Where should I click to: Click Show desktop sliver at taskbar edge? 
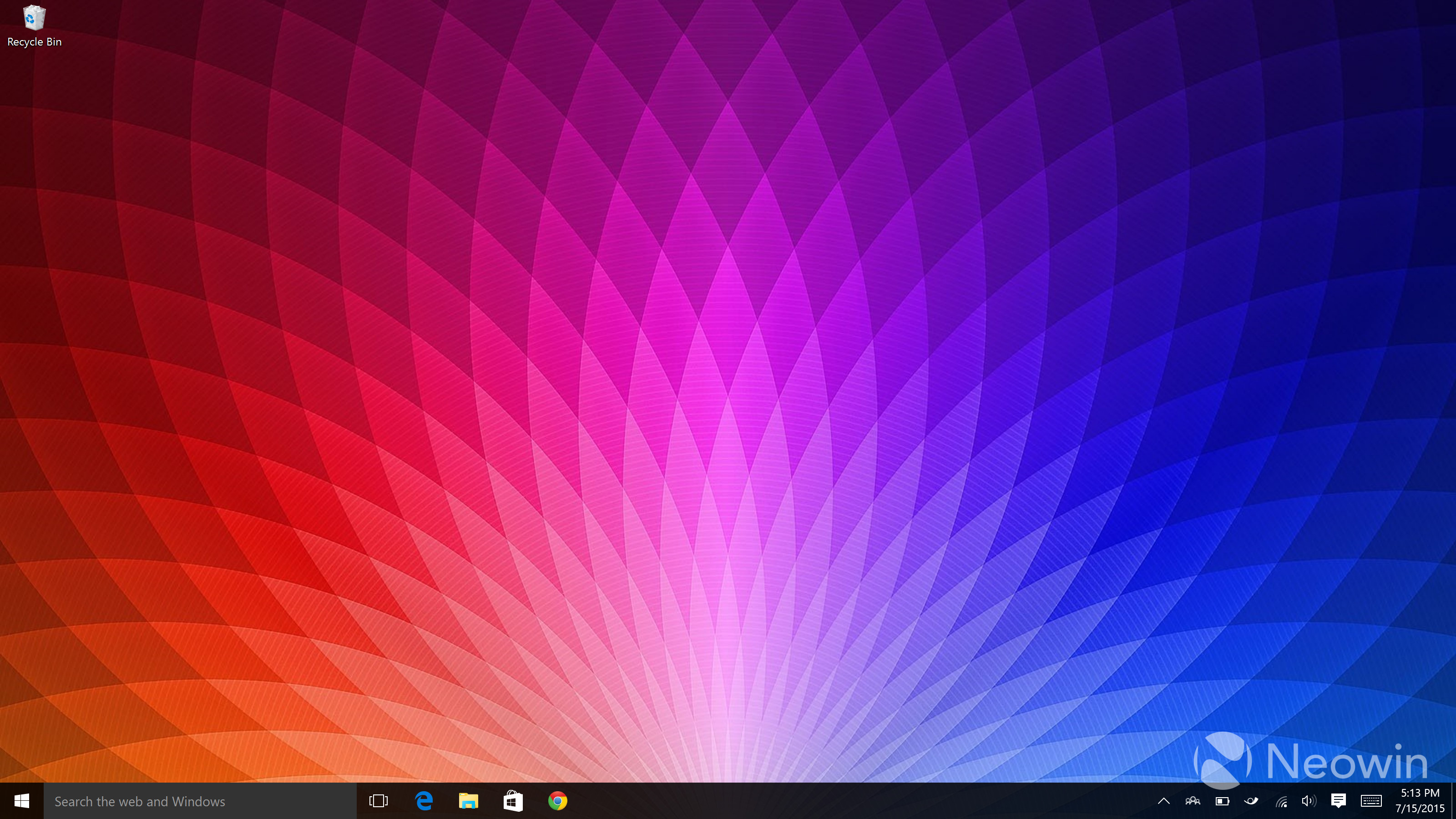tap(1453, 801)
